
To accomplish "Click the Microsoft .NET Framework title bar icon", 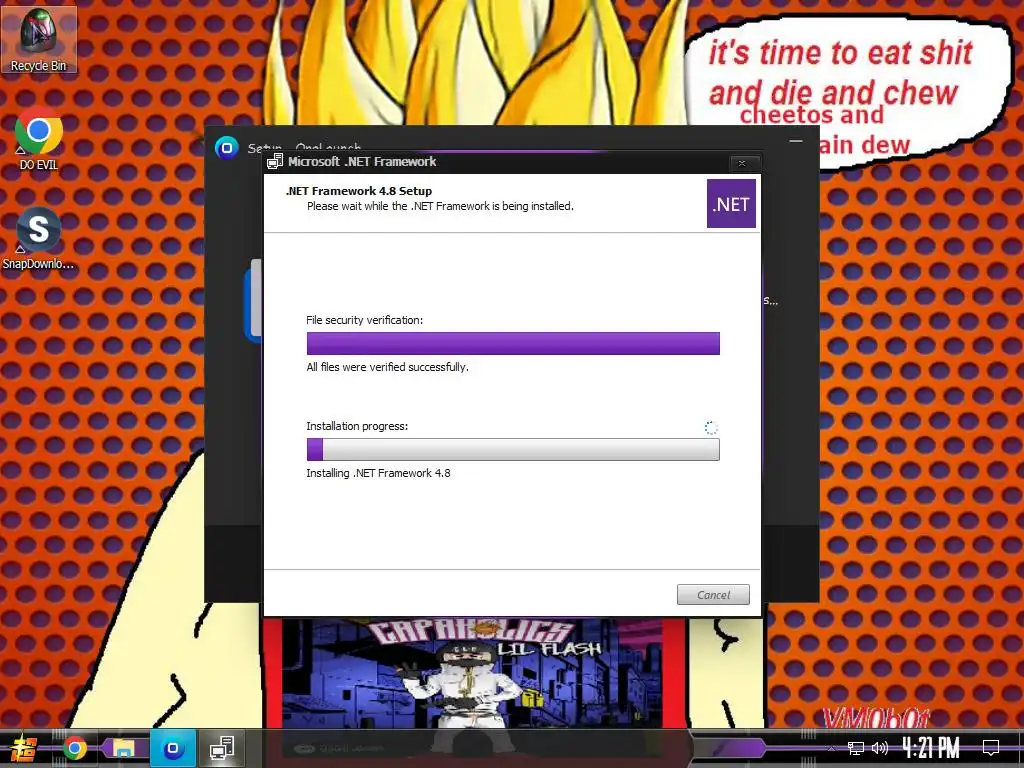I will [x=275, y=162].
